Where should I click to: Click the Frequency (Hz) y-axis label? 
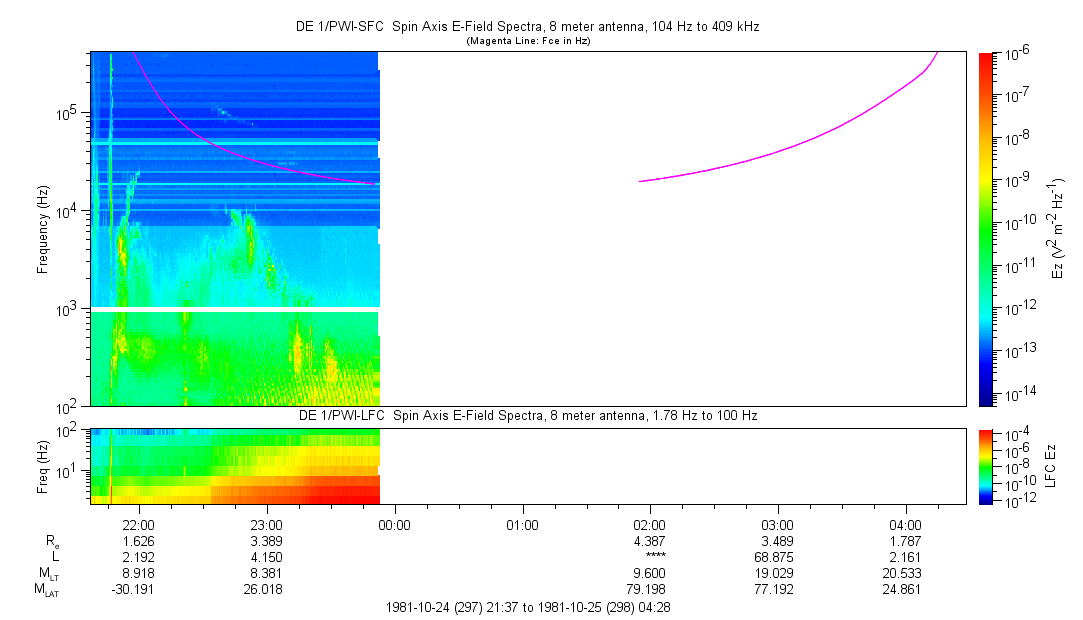[x=43, y=229]
